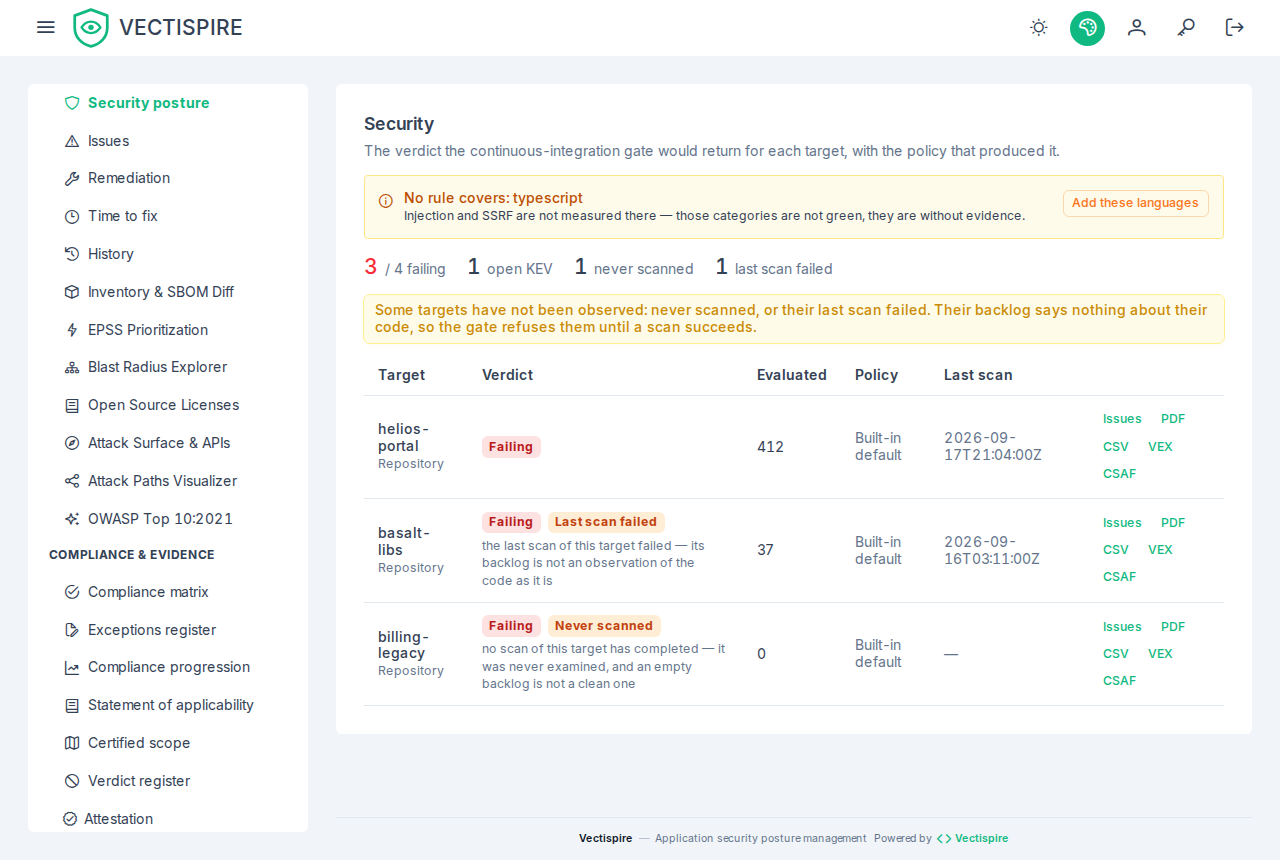Viewport: 1280px width, 860px height.
Task: Click the sign out icon
Action: click(1235, 28)
